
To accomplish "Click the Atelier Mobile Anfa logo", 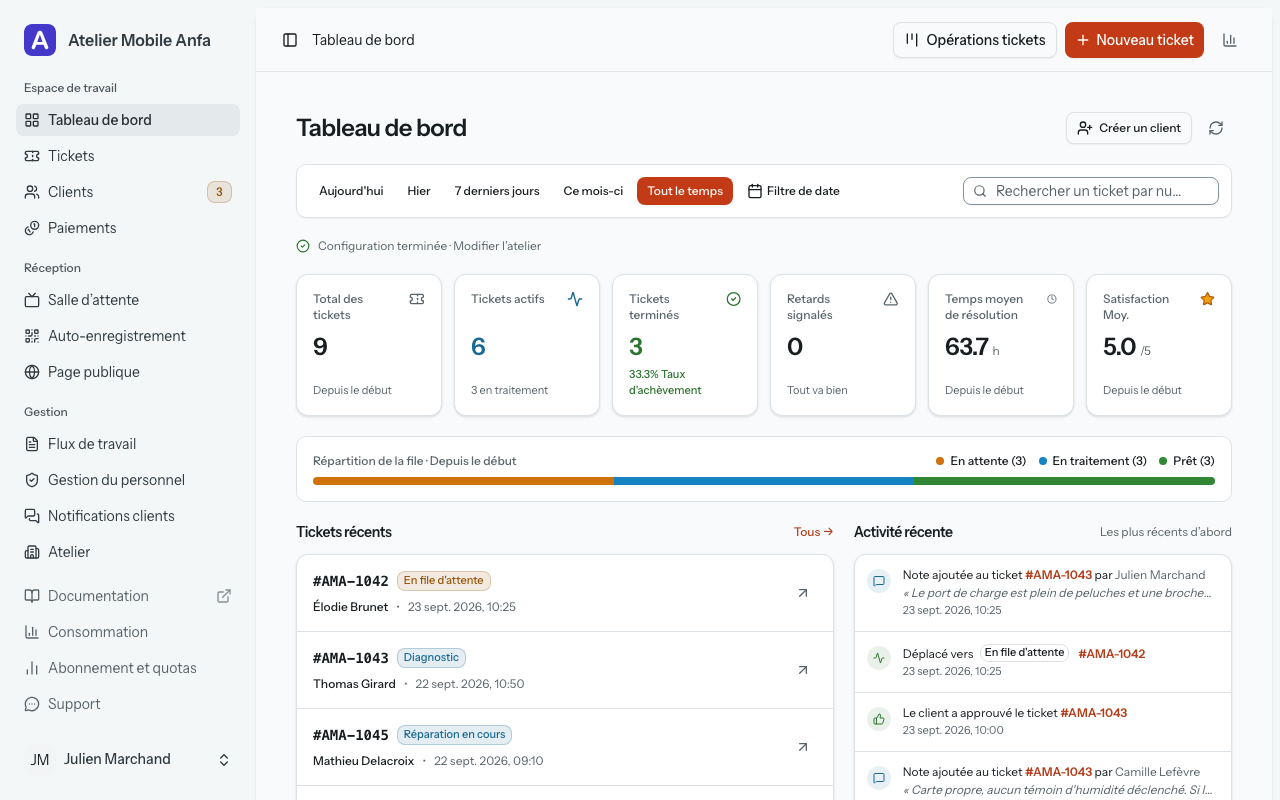I will click(x=40, y=40).
